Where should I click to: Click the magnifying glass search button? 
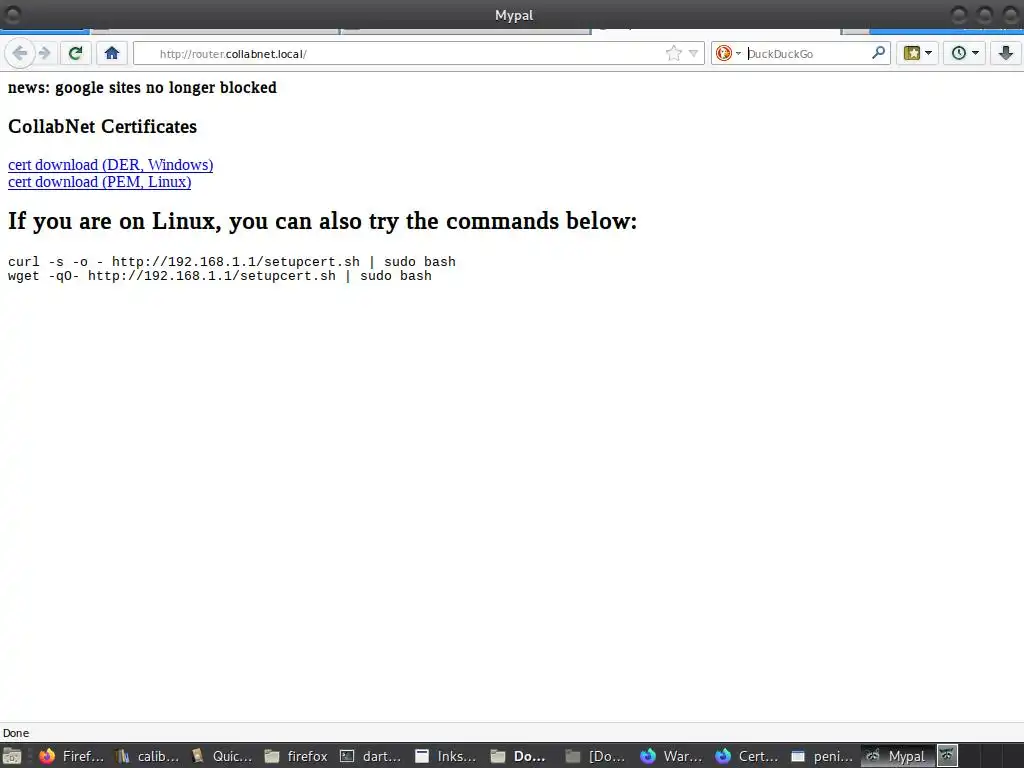(x=878, y=52)
